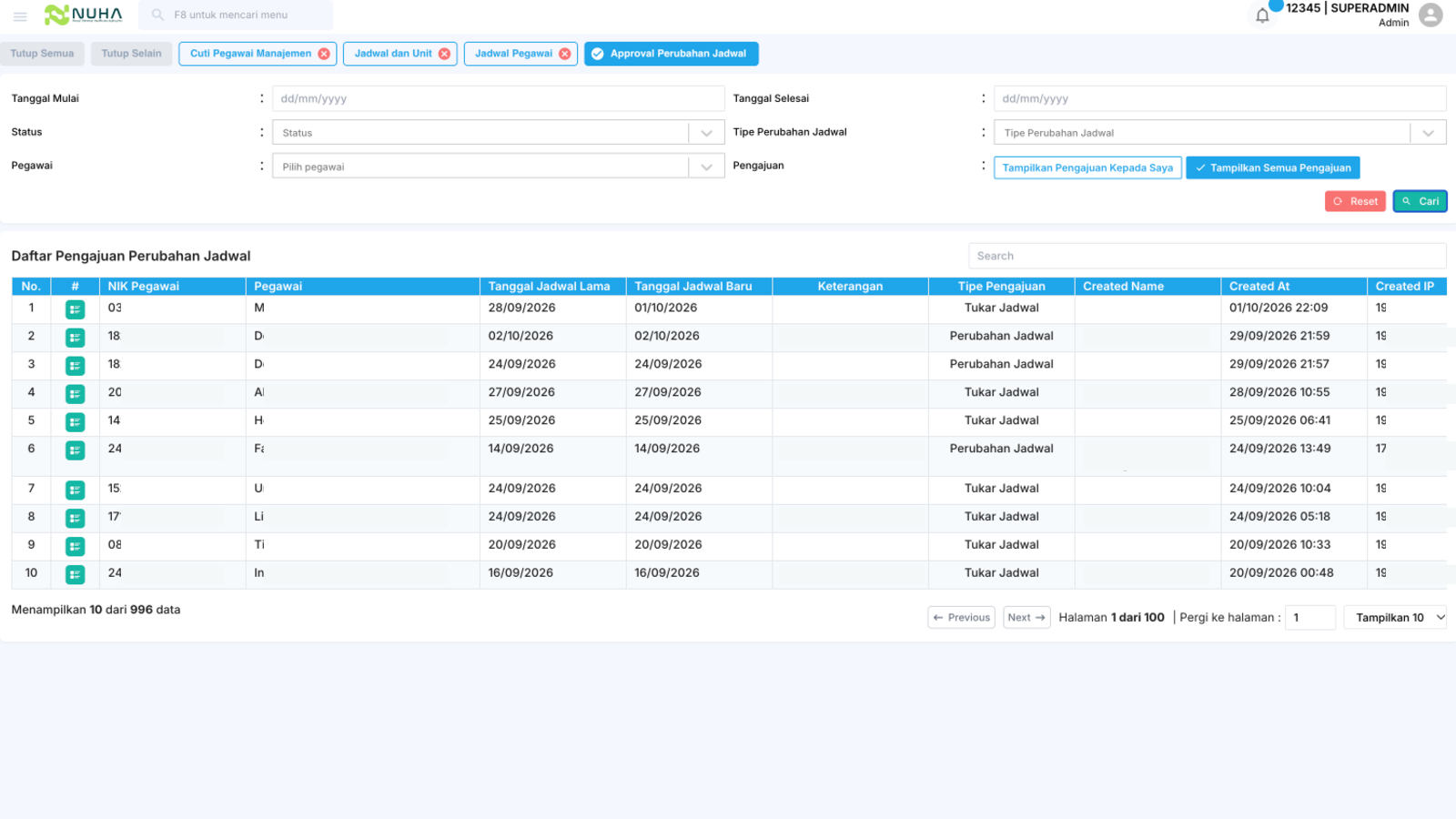
Task: Close the Jadwal Pegawai tab
Action: point(565,54)
